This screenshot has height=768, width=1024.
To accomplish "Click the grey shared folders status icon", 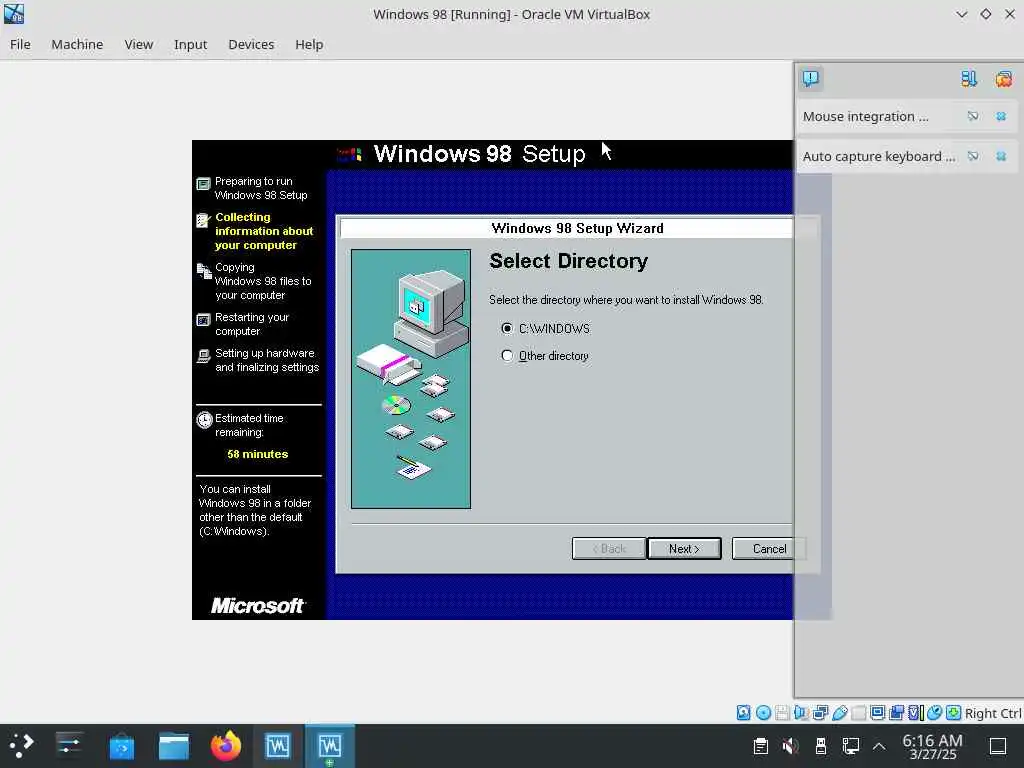I will coord(858,712).
